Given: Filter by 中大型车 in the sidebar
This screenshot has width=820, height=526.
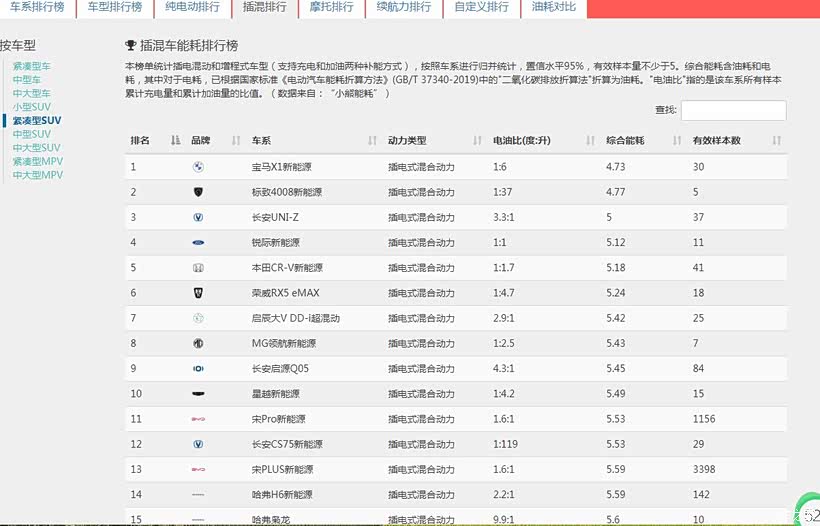Looking at the screenshot, I should click(31, 94).
